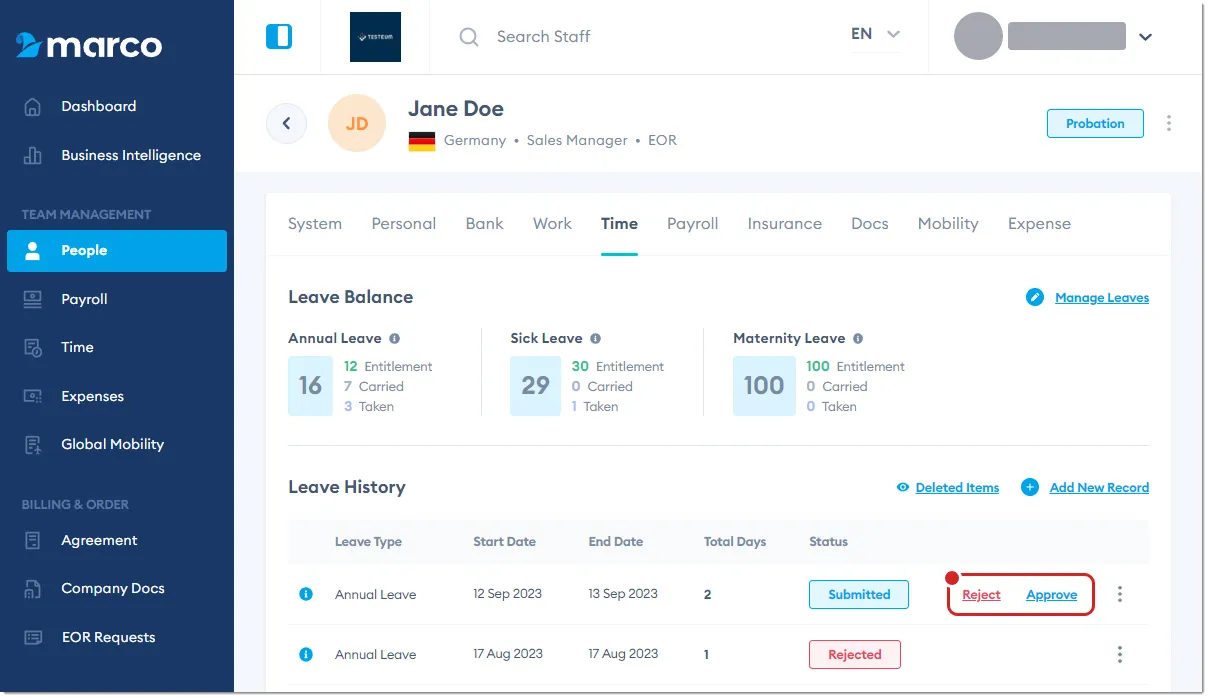Click the Annual Leave balance 16
This screenshot has width=1208, height=698.
click(x=310, y=386)
